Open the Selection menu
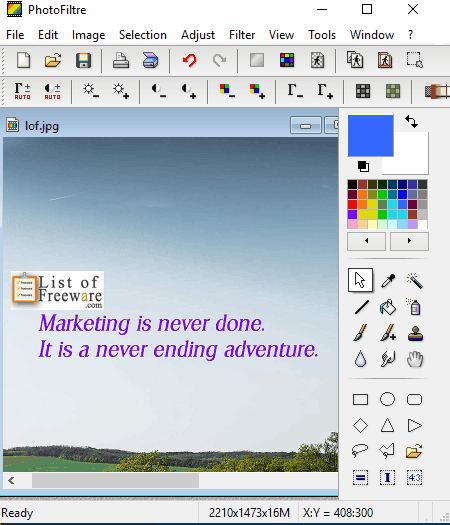Viewport: 450px width, 525px height. 143,35
